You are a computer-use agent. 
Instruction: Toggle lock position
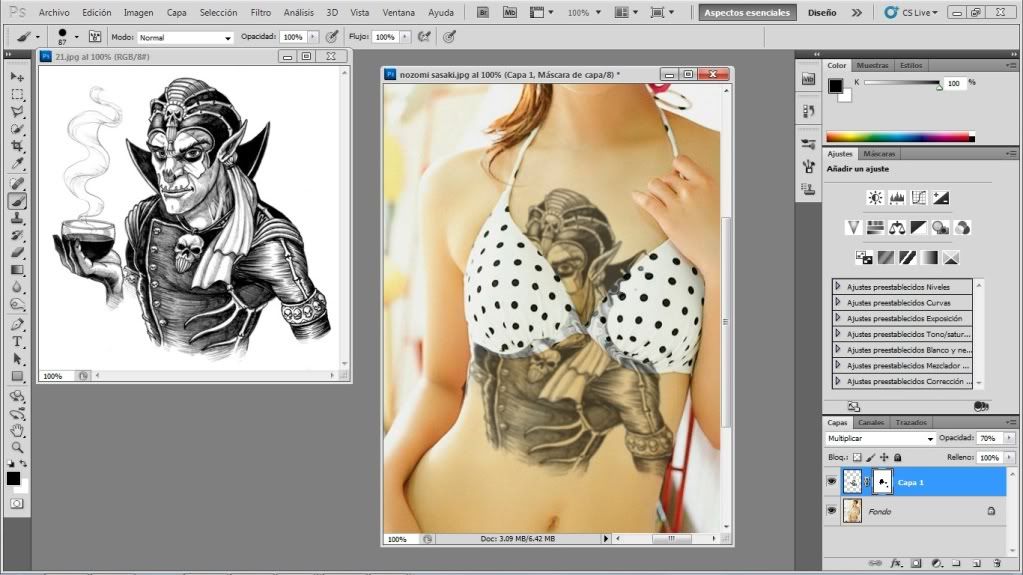click(x=884, y=458)
